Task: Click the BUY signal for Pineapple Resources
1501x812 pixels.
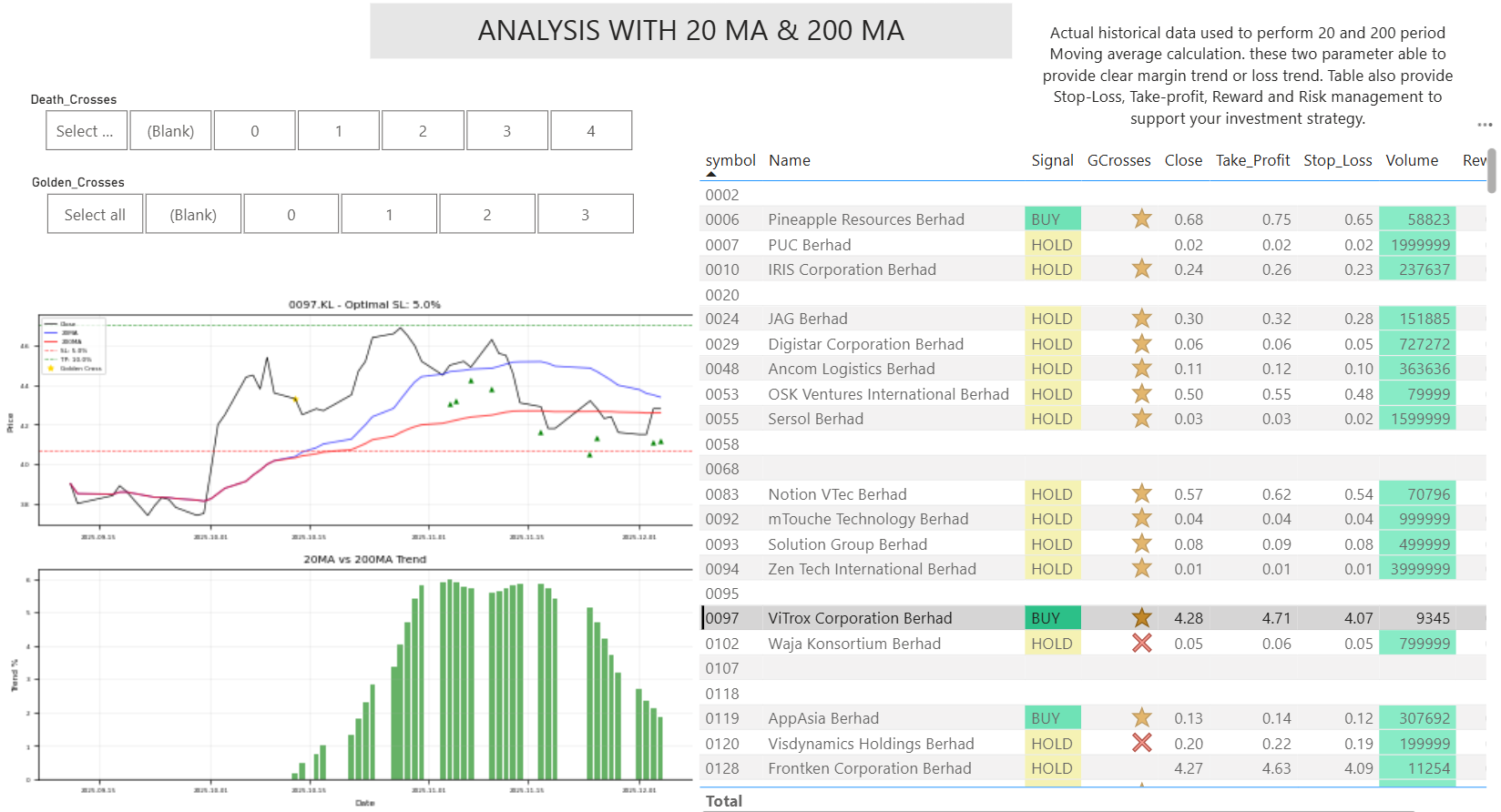Action: pyautogui.click(x=1052, y=218)
